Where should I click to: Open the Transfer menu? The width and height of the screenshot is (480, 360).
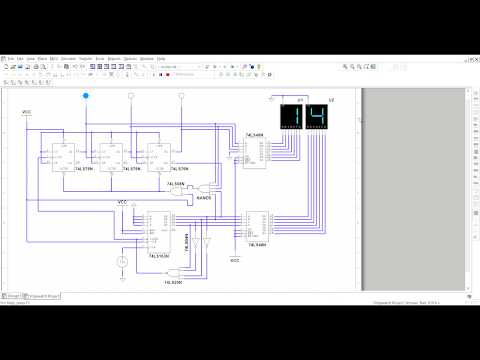pyautogui.click(x=86, y=59)
